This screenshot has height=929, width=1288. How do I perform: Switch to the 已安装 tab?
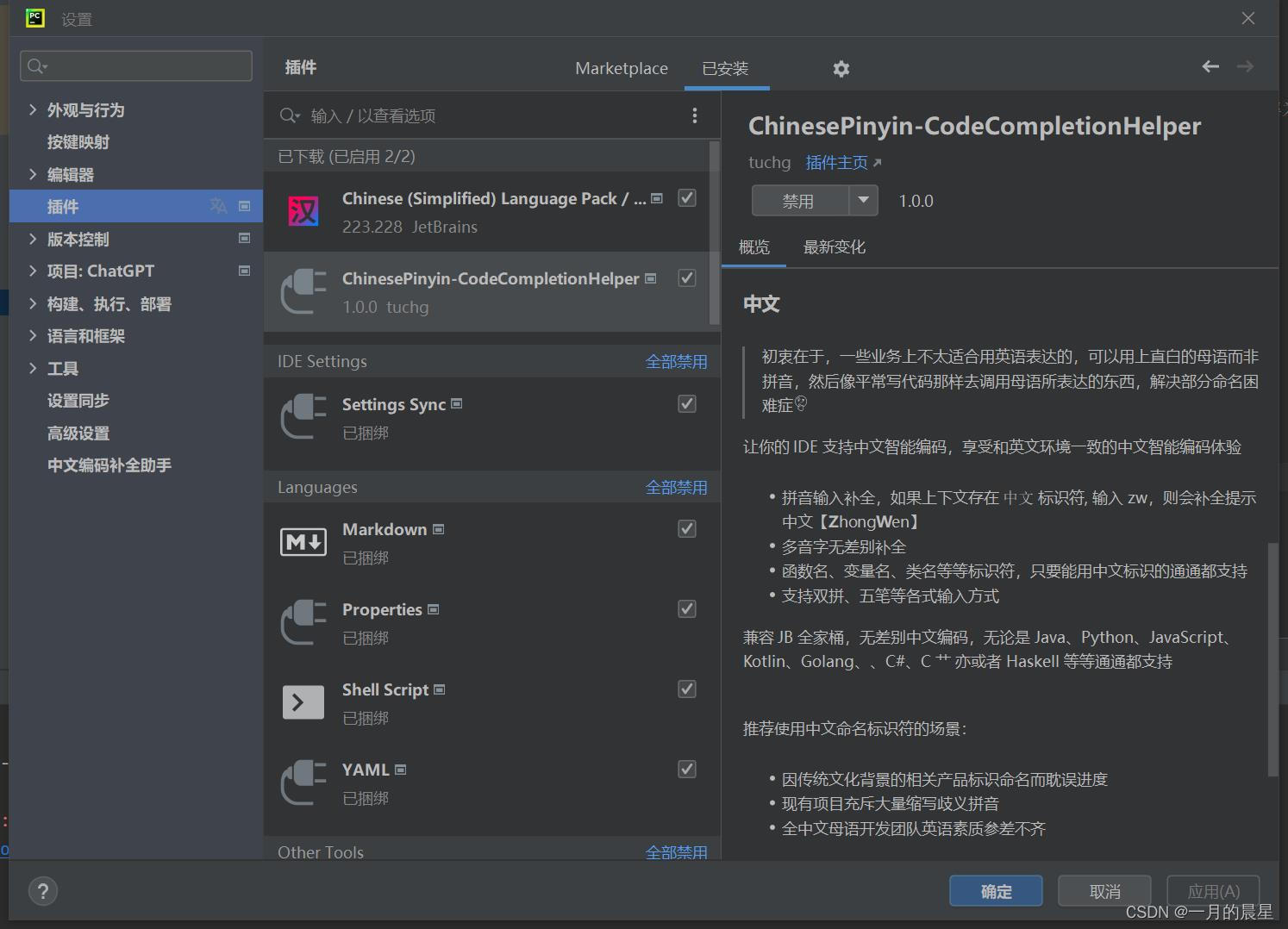[x=725, y=68]
